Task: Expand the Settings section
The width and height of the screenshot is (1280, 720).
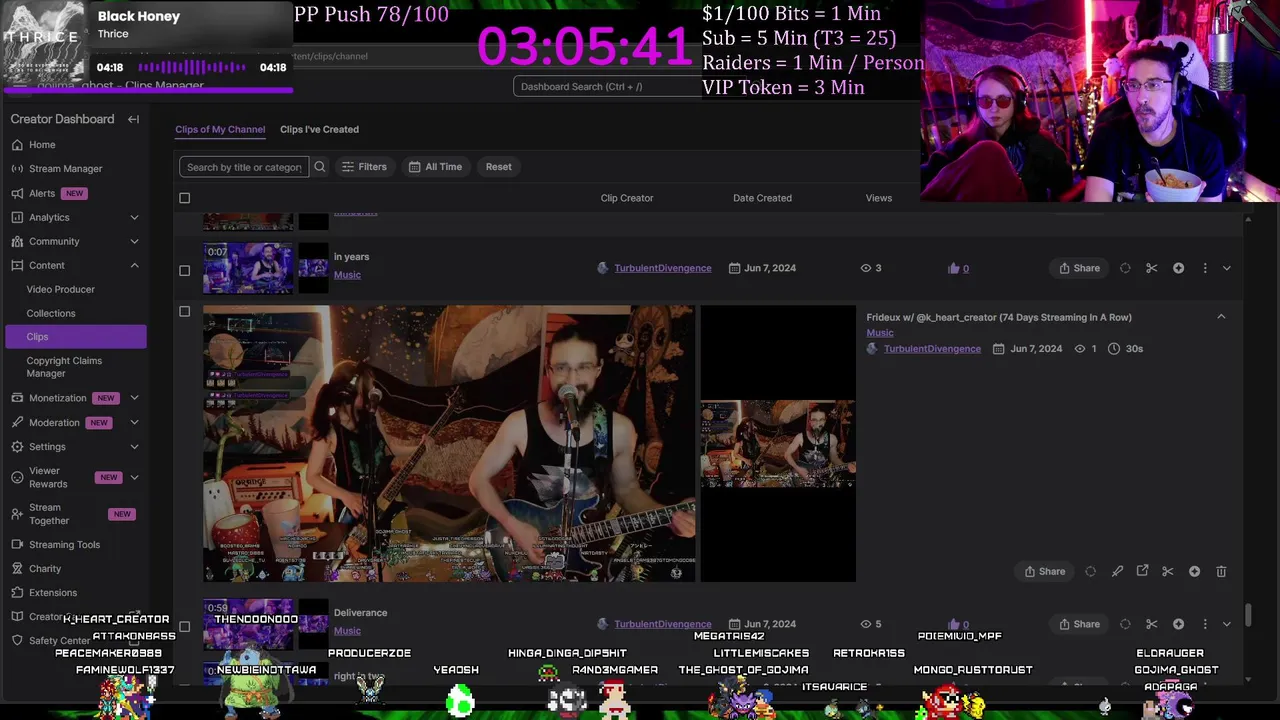Action: (x=134, y=446)
